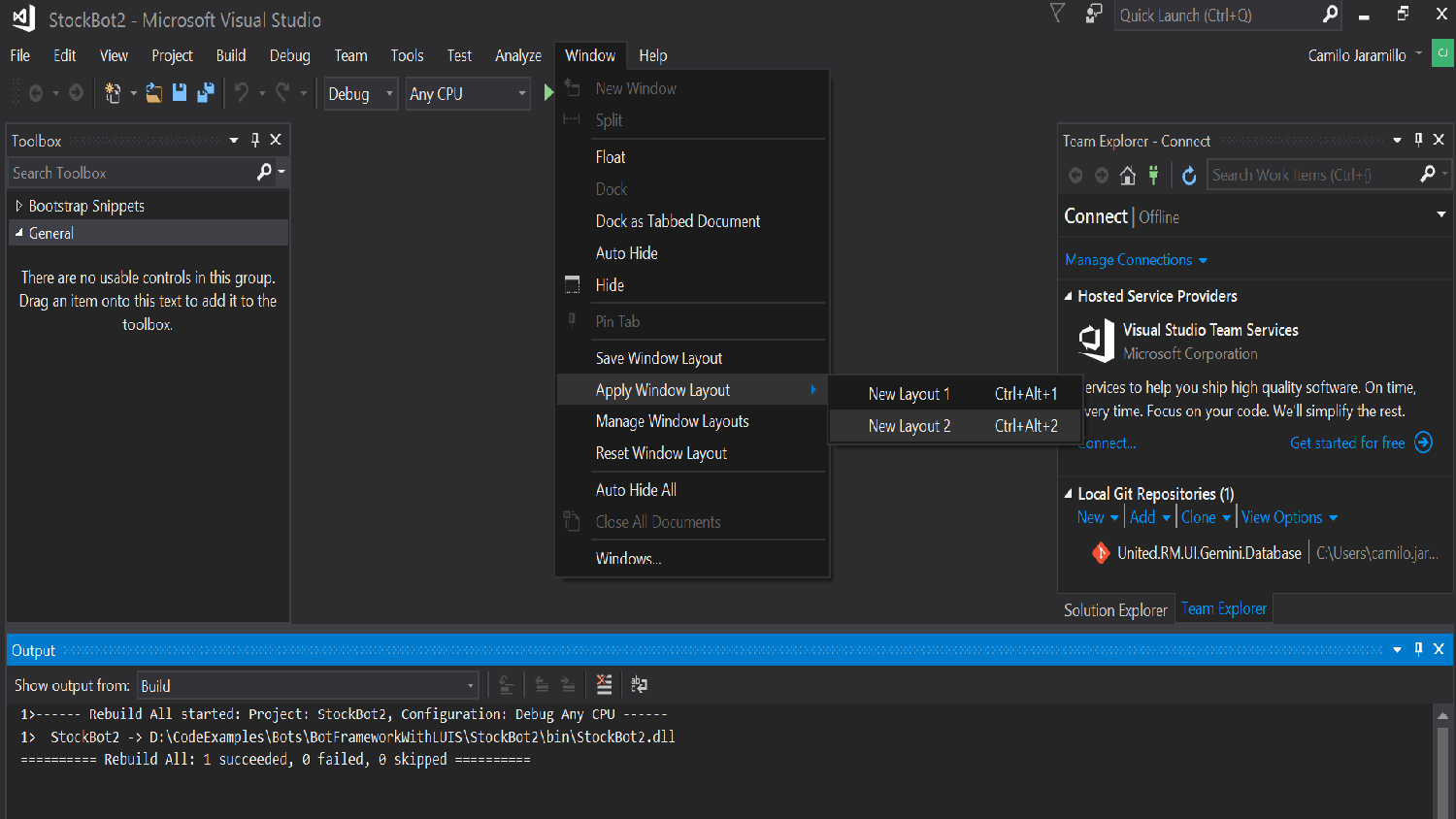
Task: Click the Search Toolbox magnifier icon
Action: [x=264, y=173]
